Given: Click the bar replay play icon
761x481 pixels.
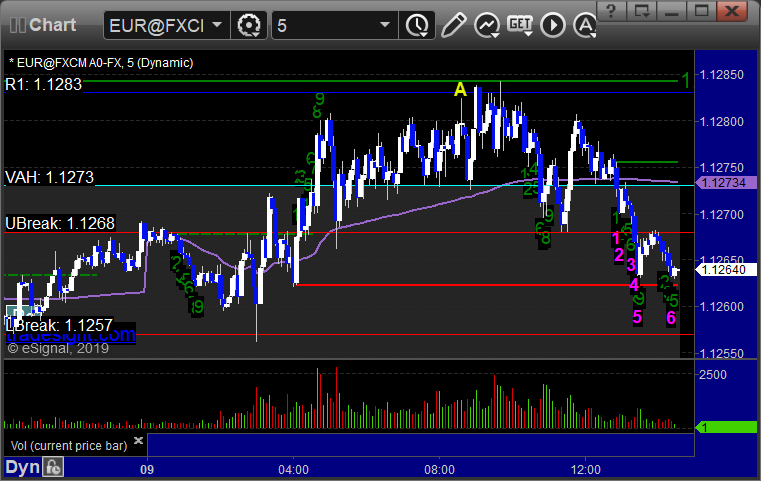Looking at the screenshot, I should (553, 25).
